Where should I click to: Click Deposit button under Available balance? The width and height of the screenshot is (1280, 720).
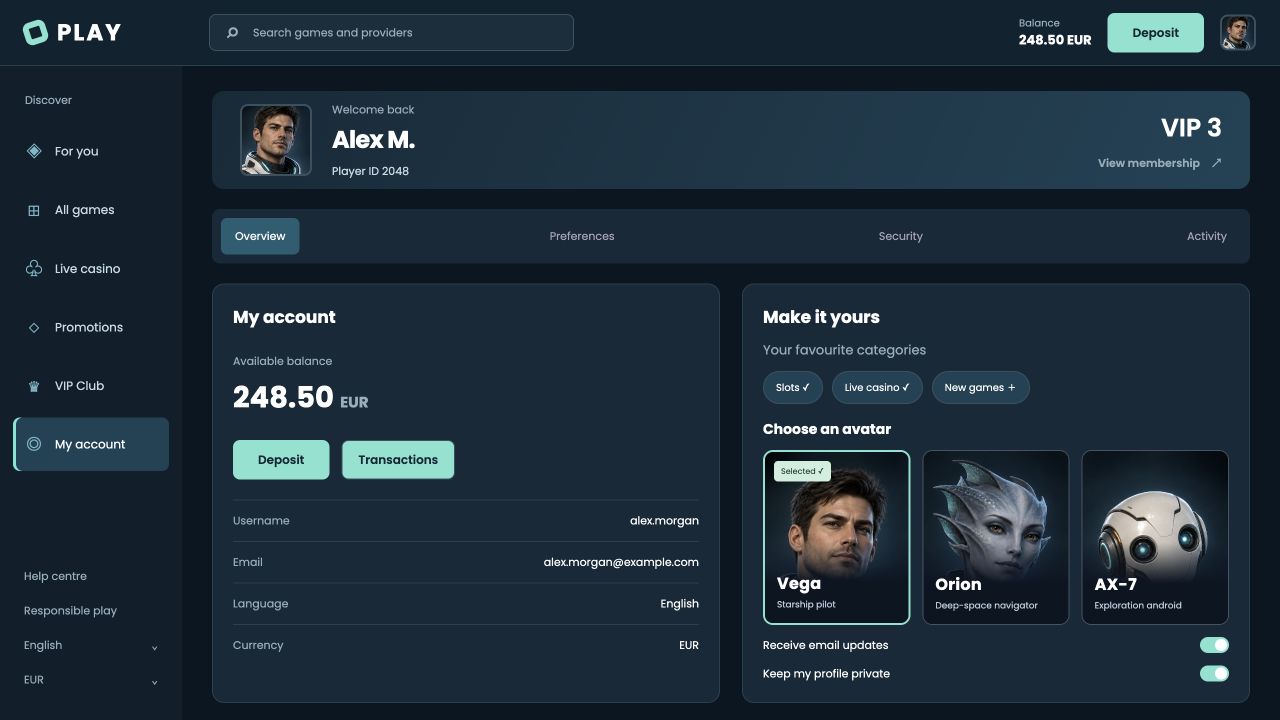281,460
